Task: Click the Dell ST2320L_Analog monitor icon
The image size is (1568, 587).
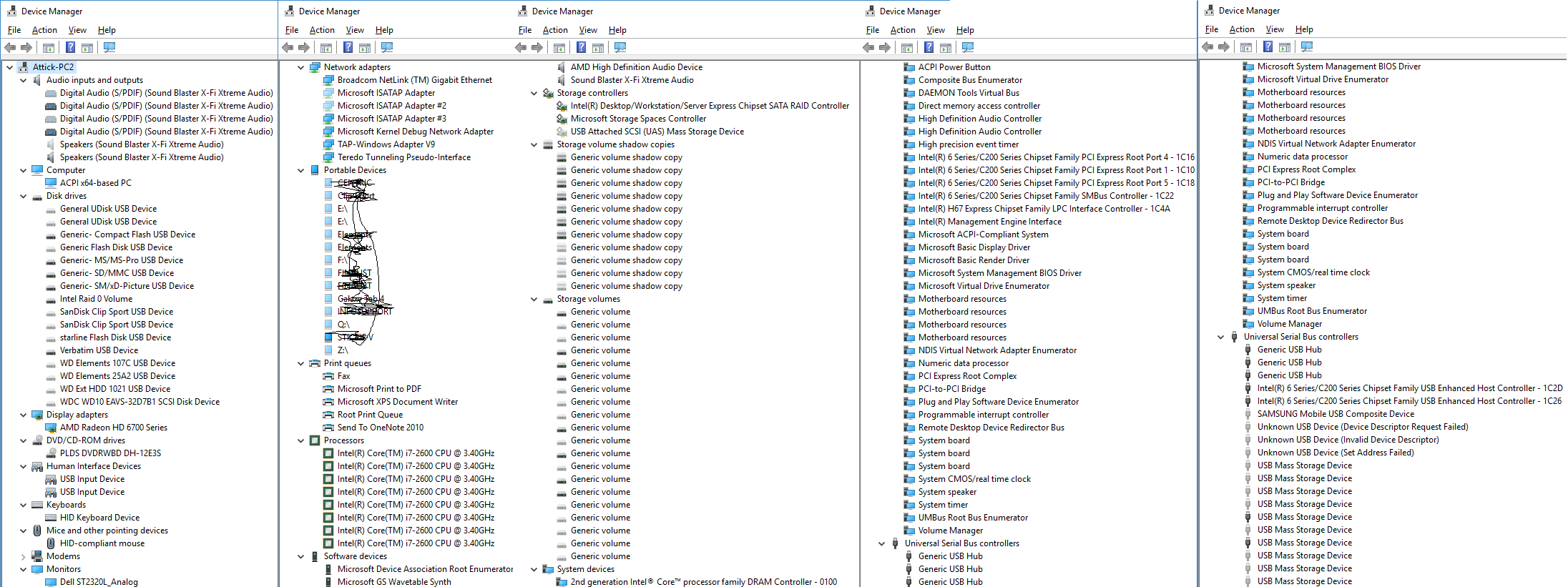Action: click(x=51, y=582)
